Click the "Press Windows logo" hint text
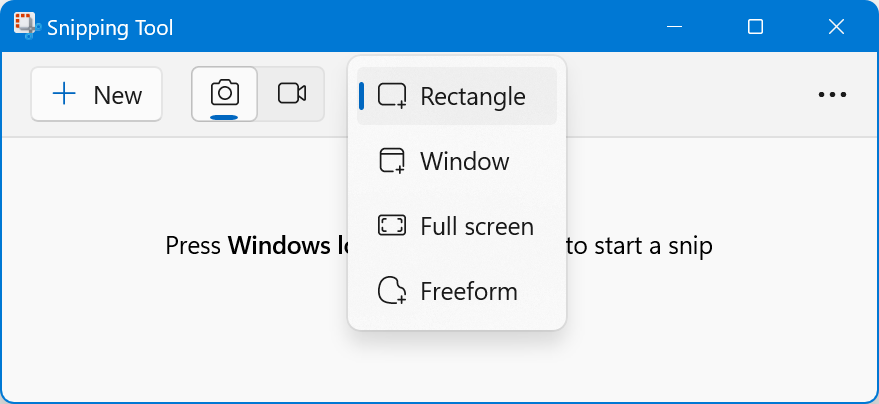This screenshot has width=879, height=404. click(x=255, y=246)
